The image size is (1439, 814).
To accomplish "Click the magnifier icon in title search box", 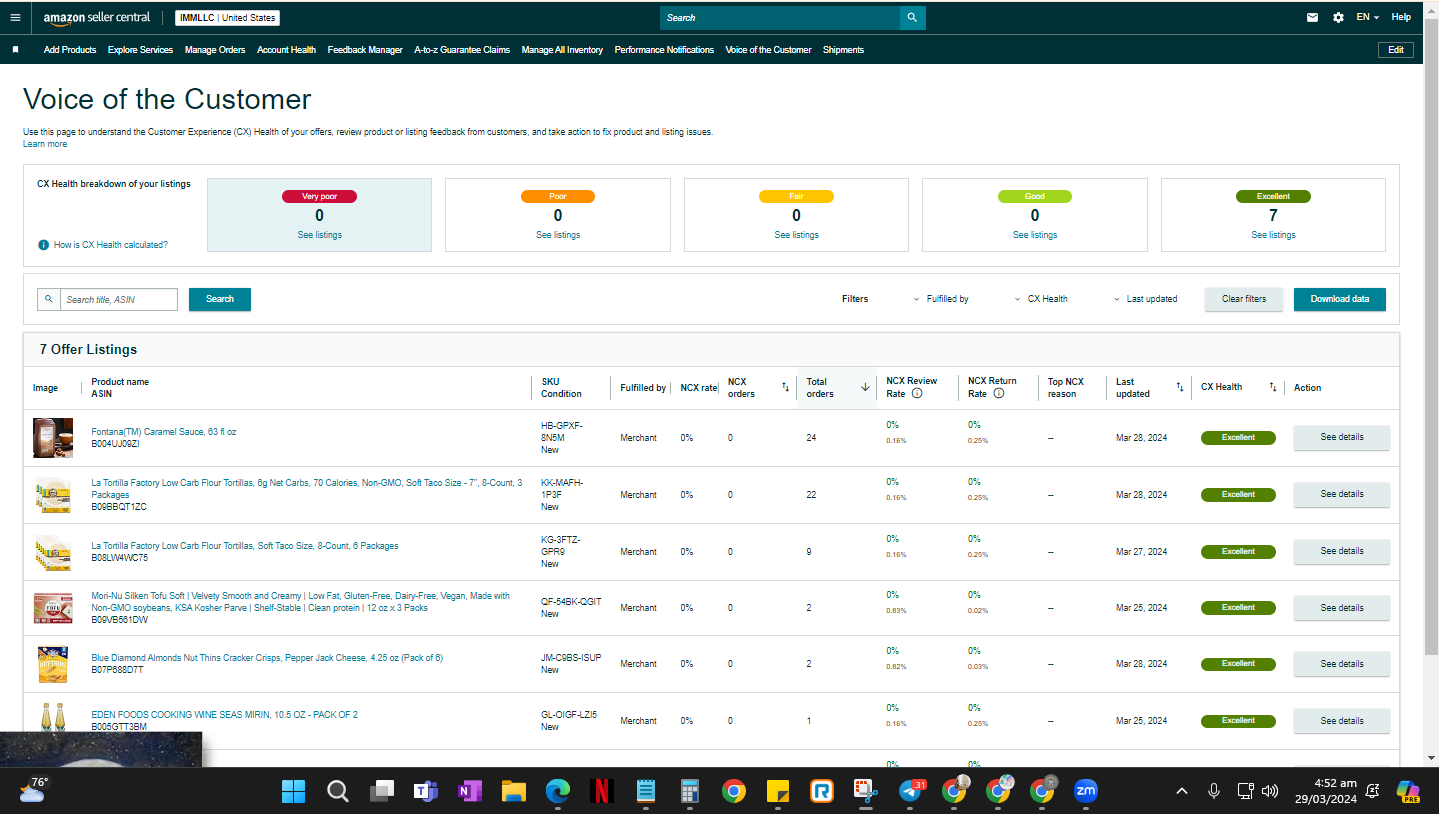I will [x=48, y=299].
